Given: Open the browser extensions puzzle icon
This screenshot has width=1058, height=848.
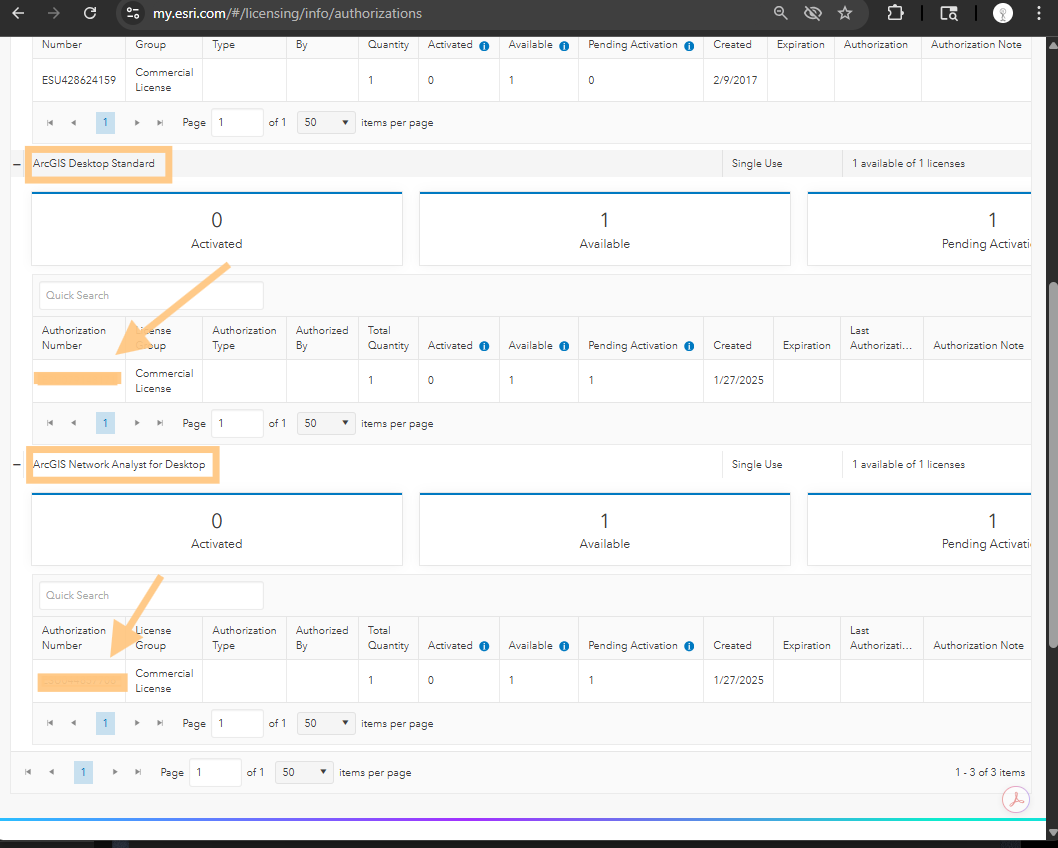Looking at the screenshot, I should pyautogui.click(x=896, y=14).
